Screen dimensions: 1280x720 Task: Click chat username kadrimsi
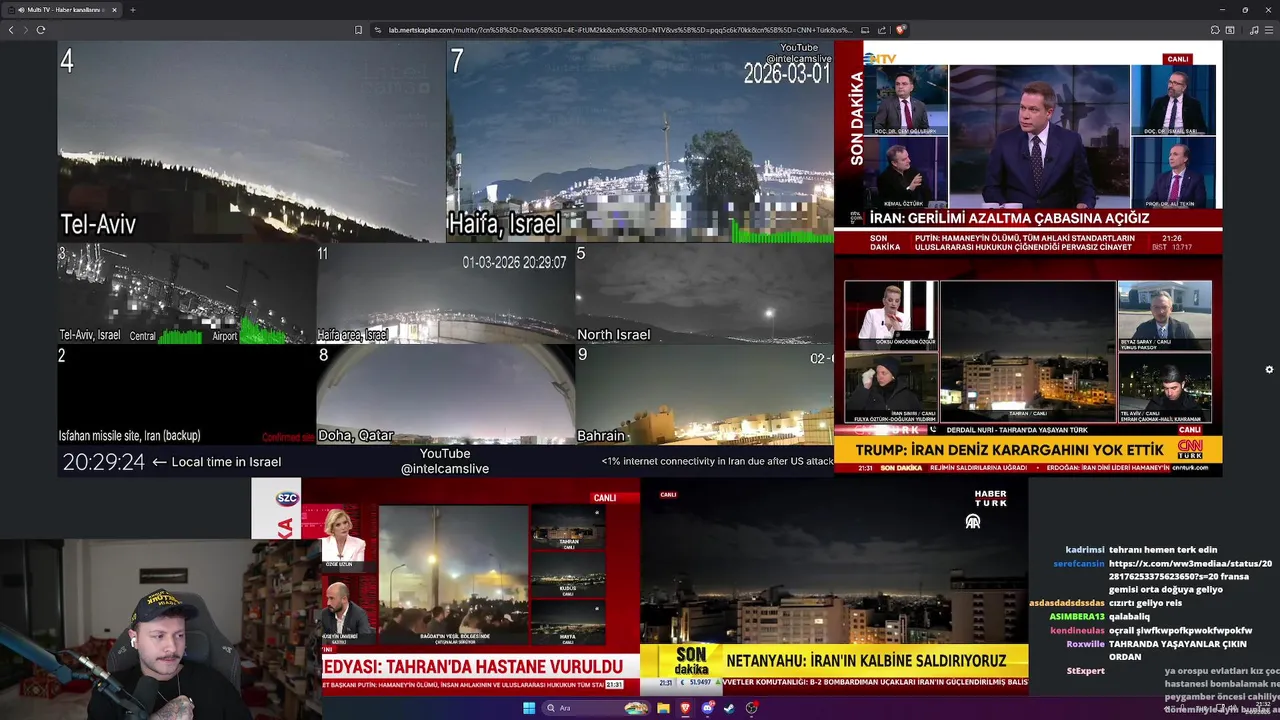pyautogui.click(x=1084, y=550)
